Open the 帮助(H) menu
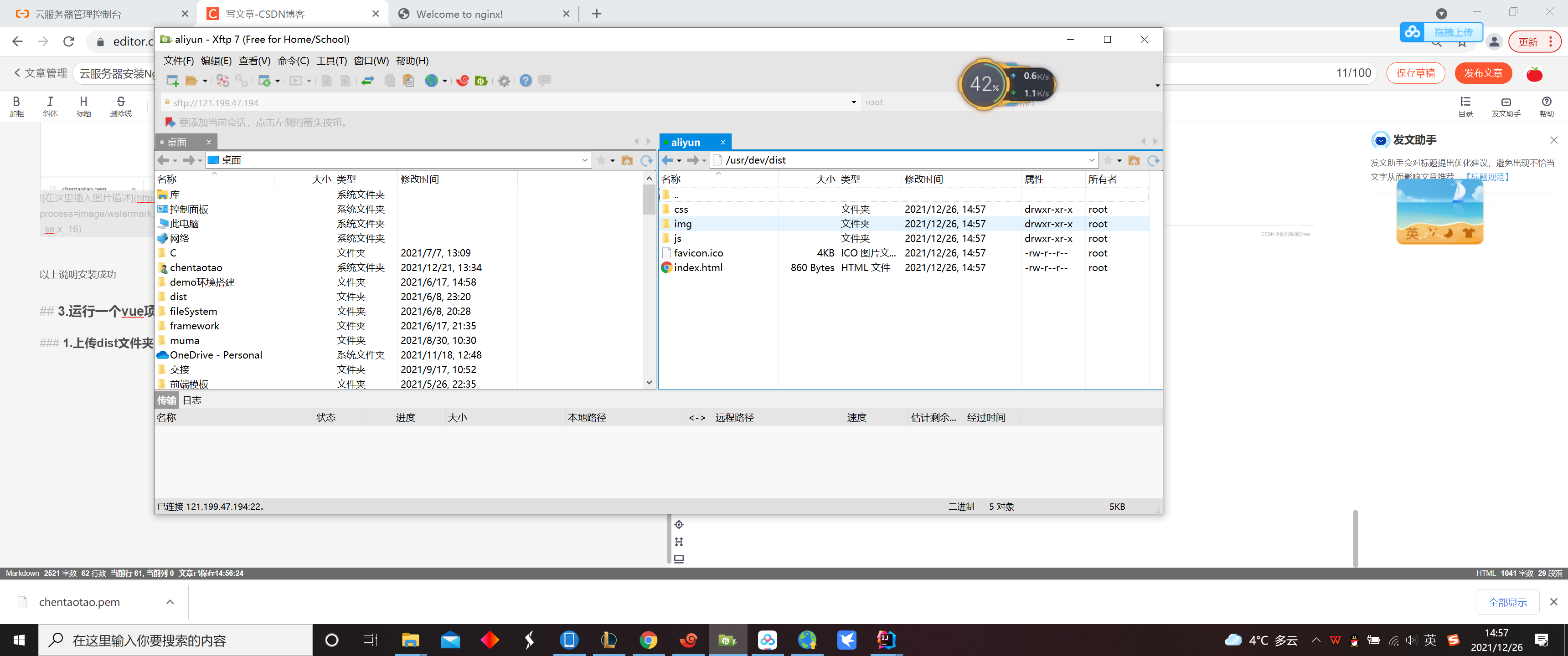The height and width of the screenshot is (656, 1568). (x=412, y=61)
